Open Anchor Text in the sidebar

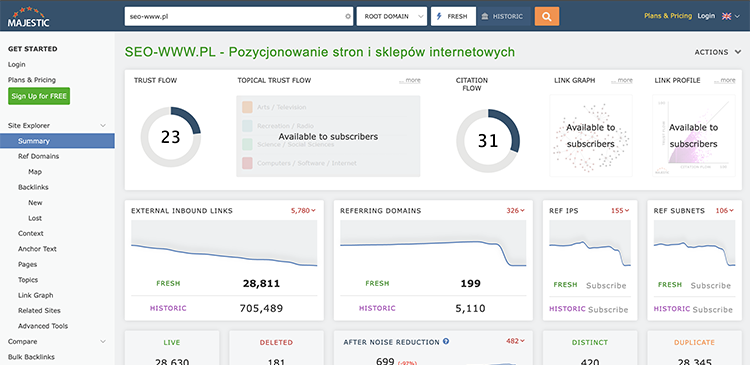point(37,249)
